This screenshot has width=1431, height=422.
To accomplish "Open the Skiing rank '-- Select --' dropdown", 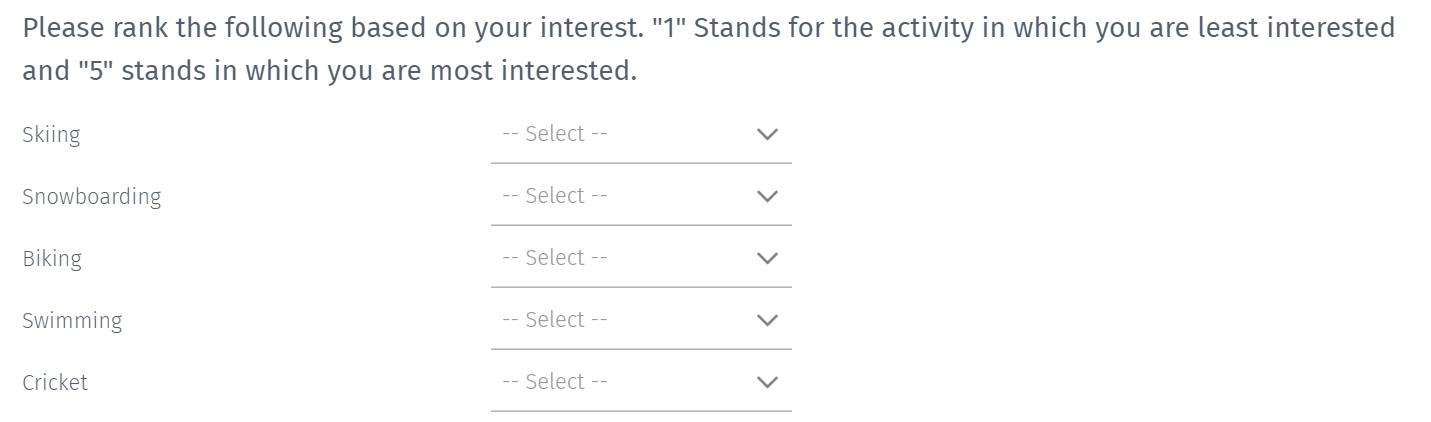I will coord(640,134).
